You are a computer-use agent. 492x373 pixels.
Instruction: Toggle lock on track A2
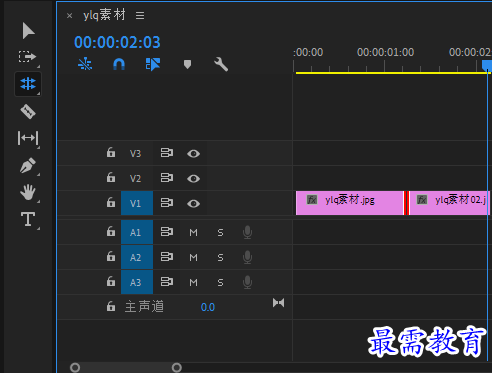tap(111, 257)
